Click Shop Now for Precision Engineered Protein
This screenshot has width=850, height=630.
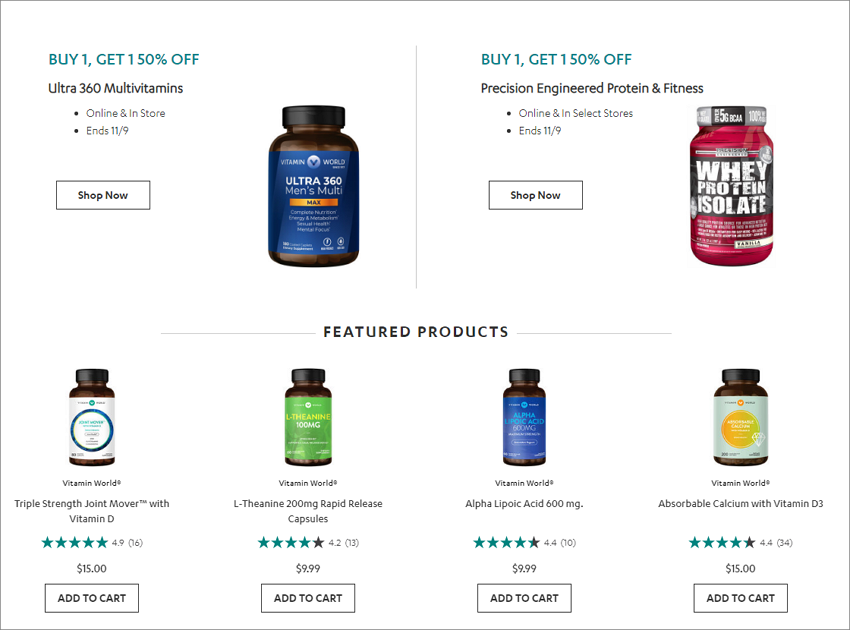pos(536,195)
